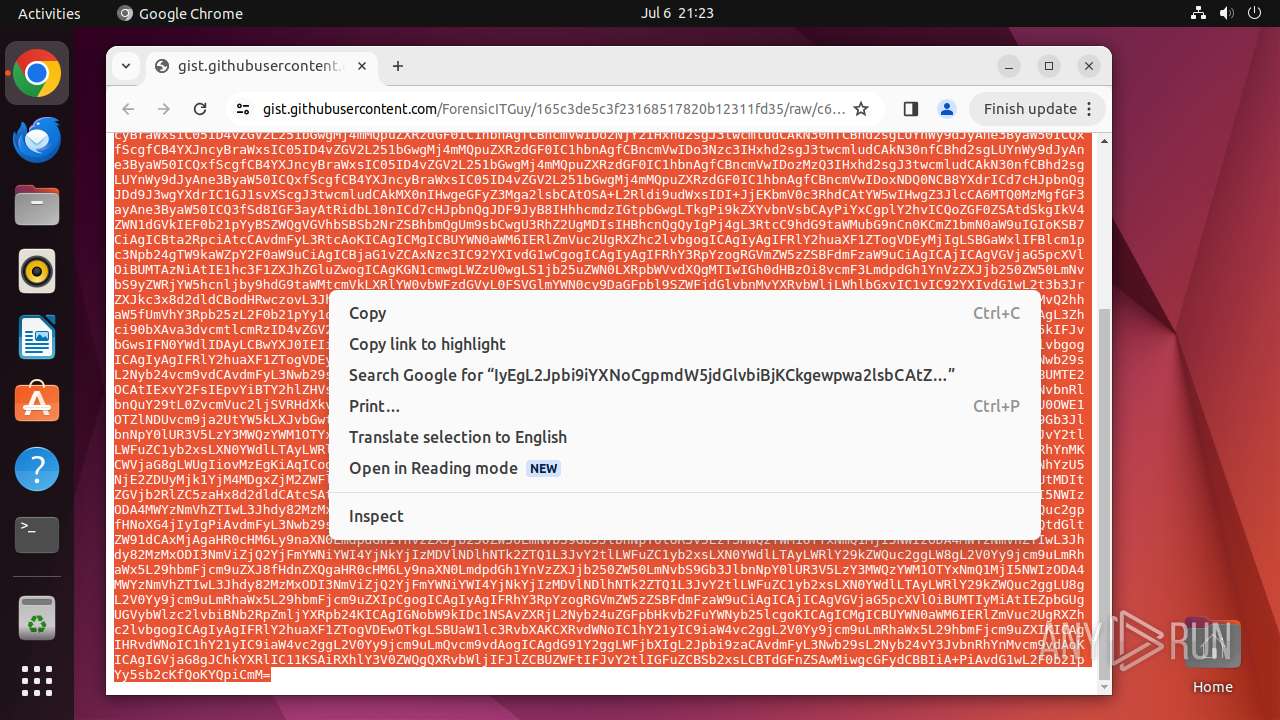This screenshot has width=1280, height=720.
Task: Toggle Chrome side panel
Action: pos(910,109)
